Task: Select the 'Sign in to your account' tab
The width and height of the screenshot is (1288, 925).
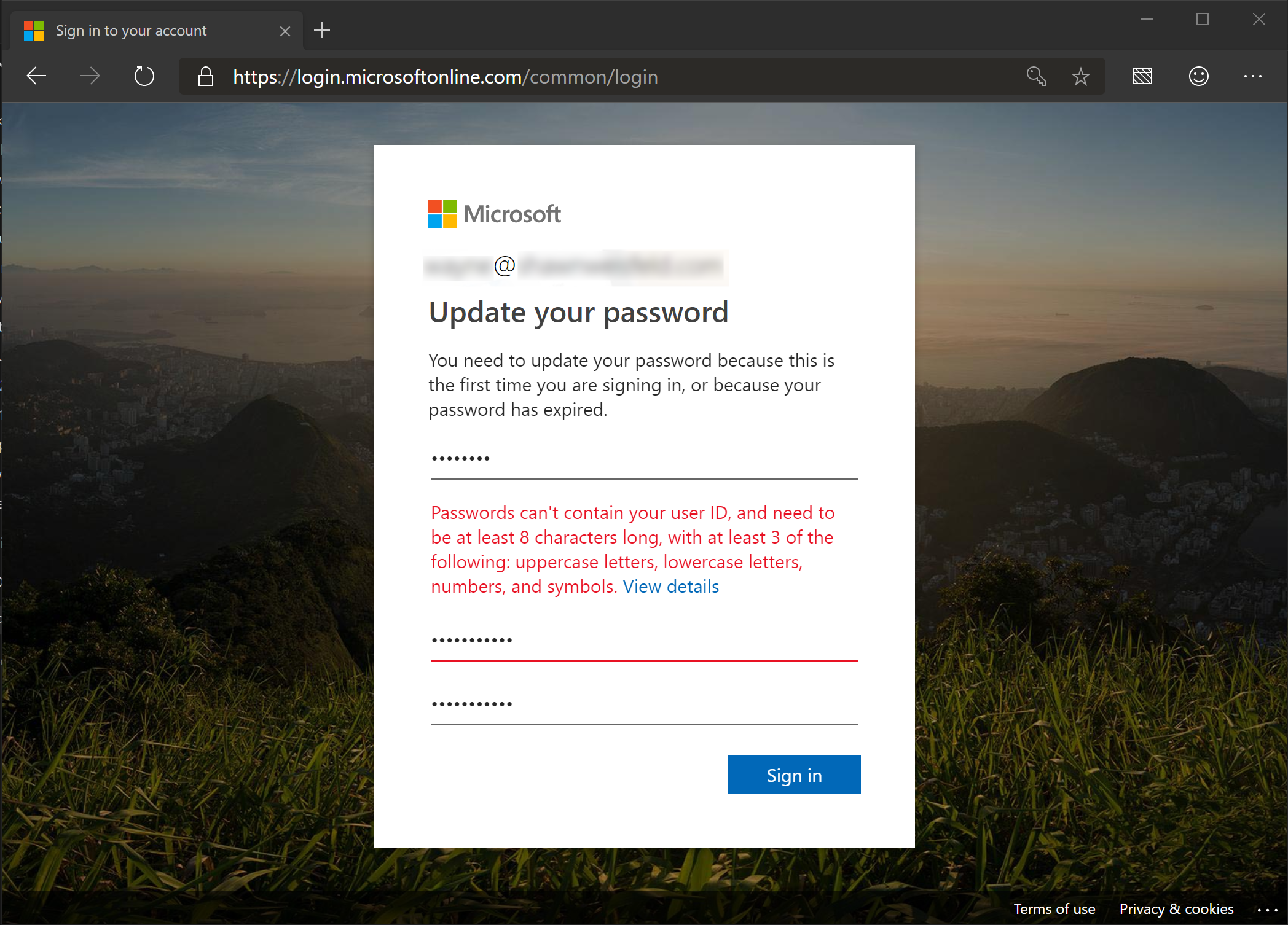Action: 131,30
